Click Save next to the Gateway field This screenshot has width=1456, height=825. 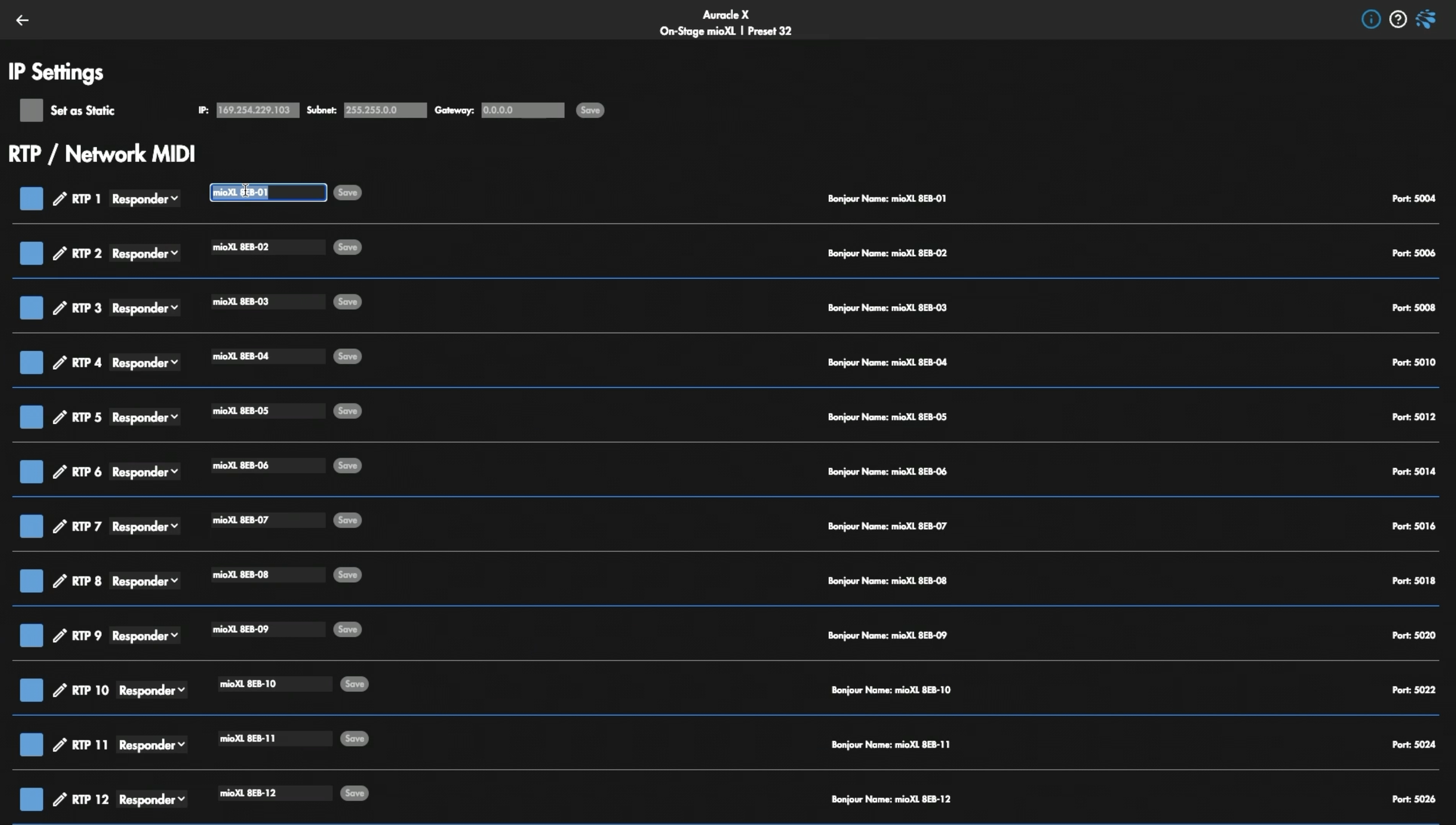point(589,110)
